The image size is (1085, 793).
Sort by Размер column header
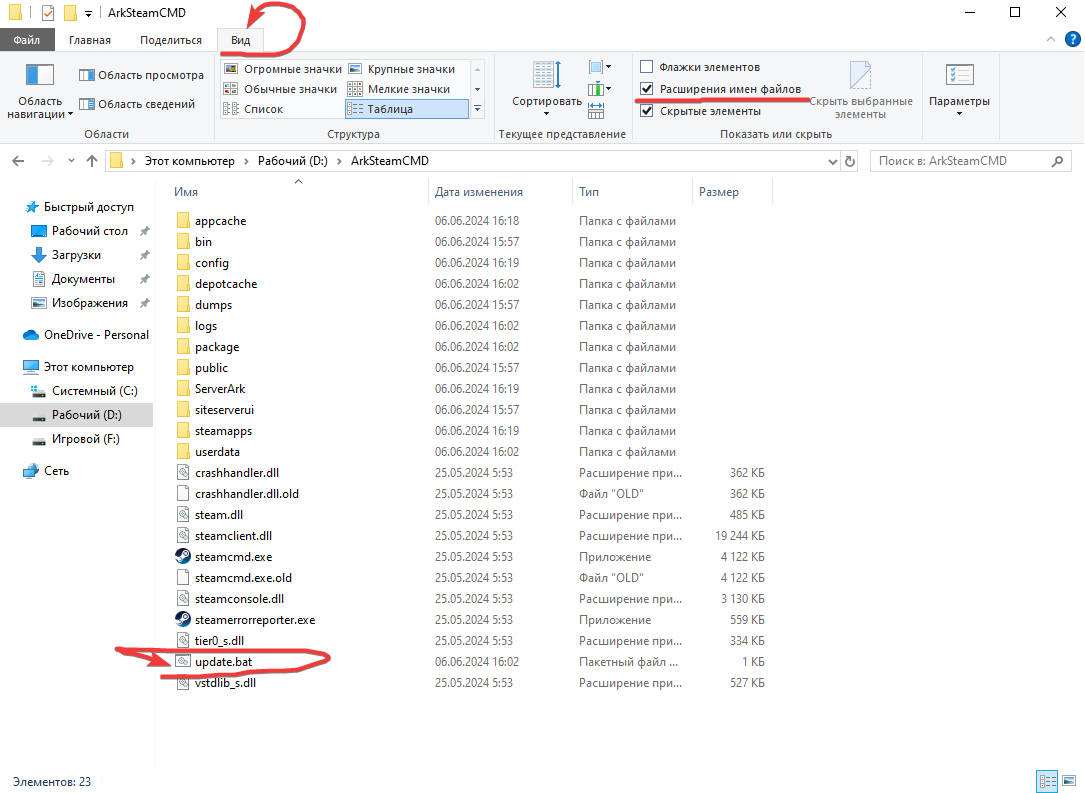(719, 192)
